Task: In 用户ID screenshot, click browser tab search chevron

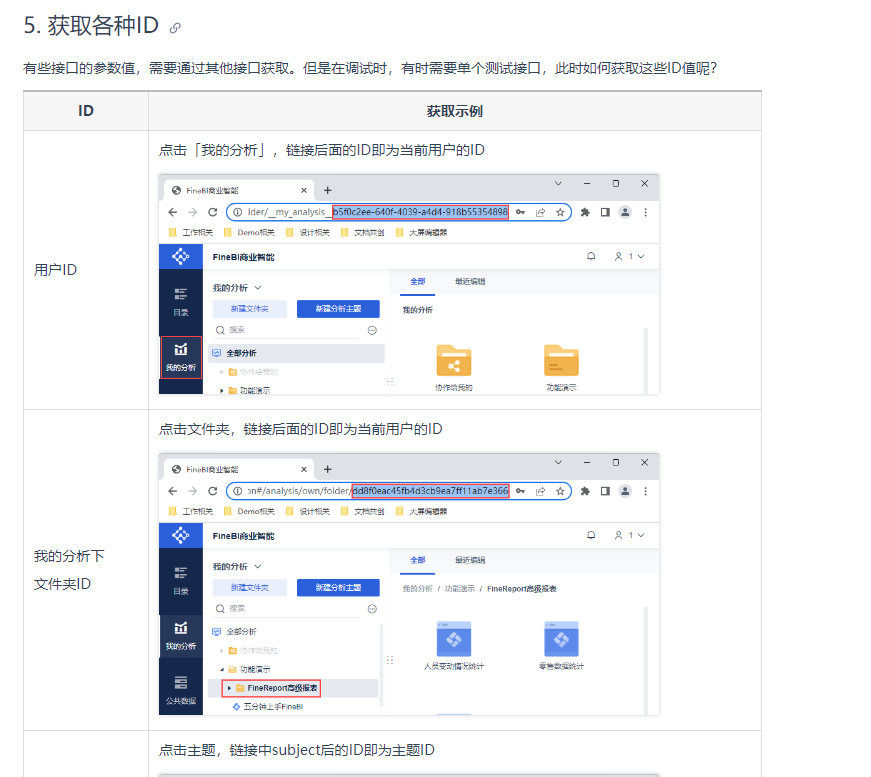Action: click(x=558, y=183)
